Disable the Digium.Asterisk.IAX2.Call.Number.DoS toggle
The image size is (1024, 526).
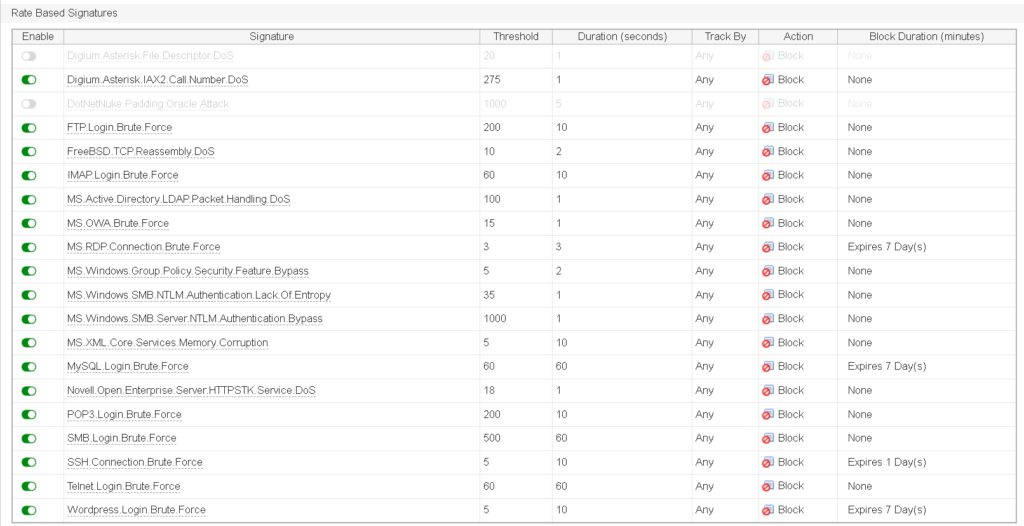coord(29,80)
